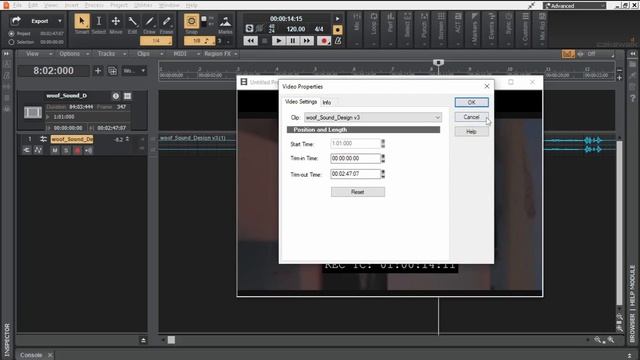This screenshot has height=360, width=640.
Task: Rewind the transport to start
Action: 250,41
